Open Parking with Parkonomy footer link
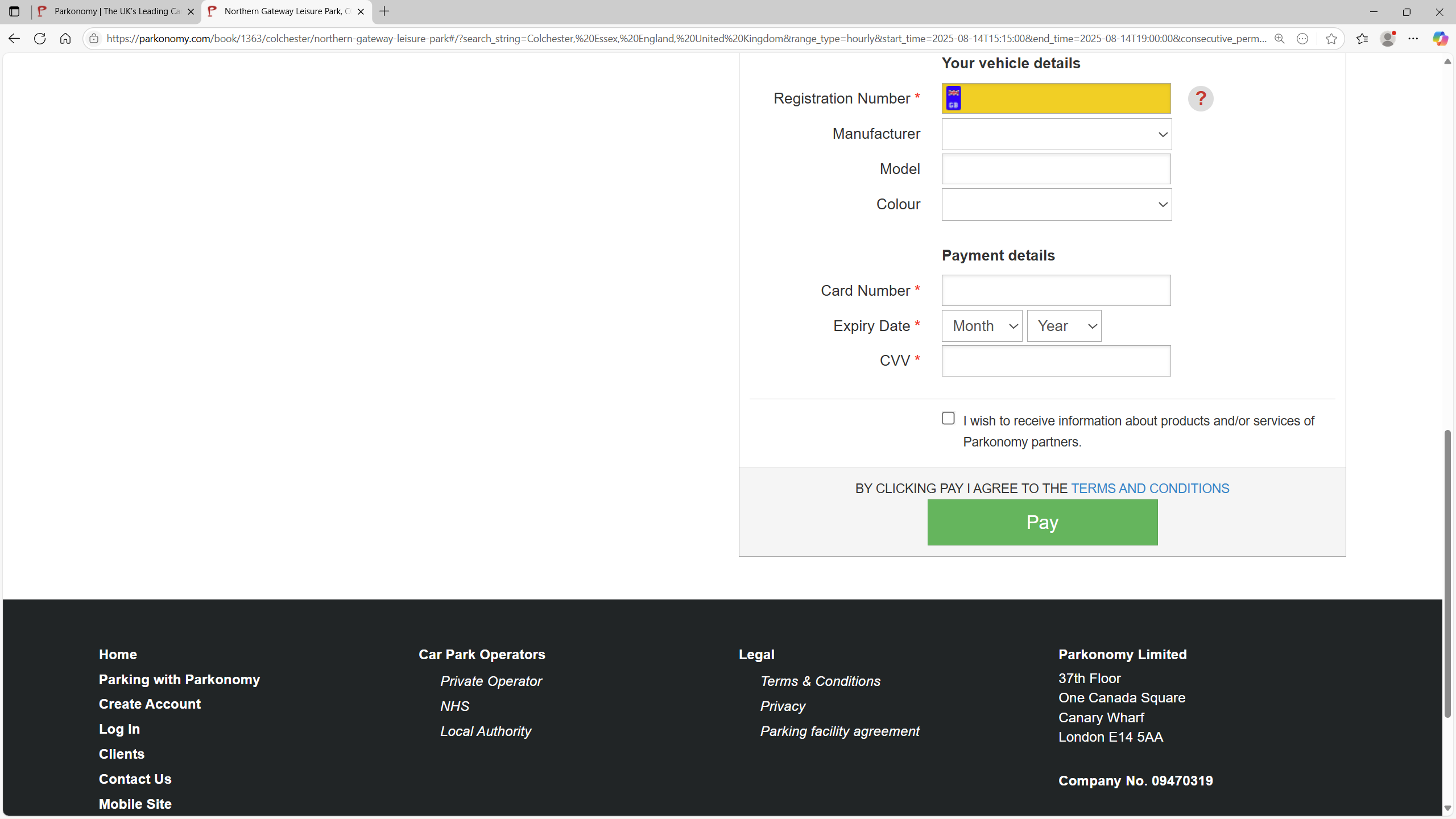 179,680
